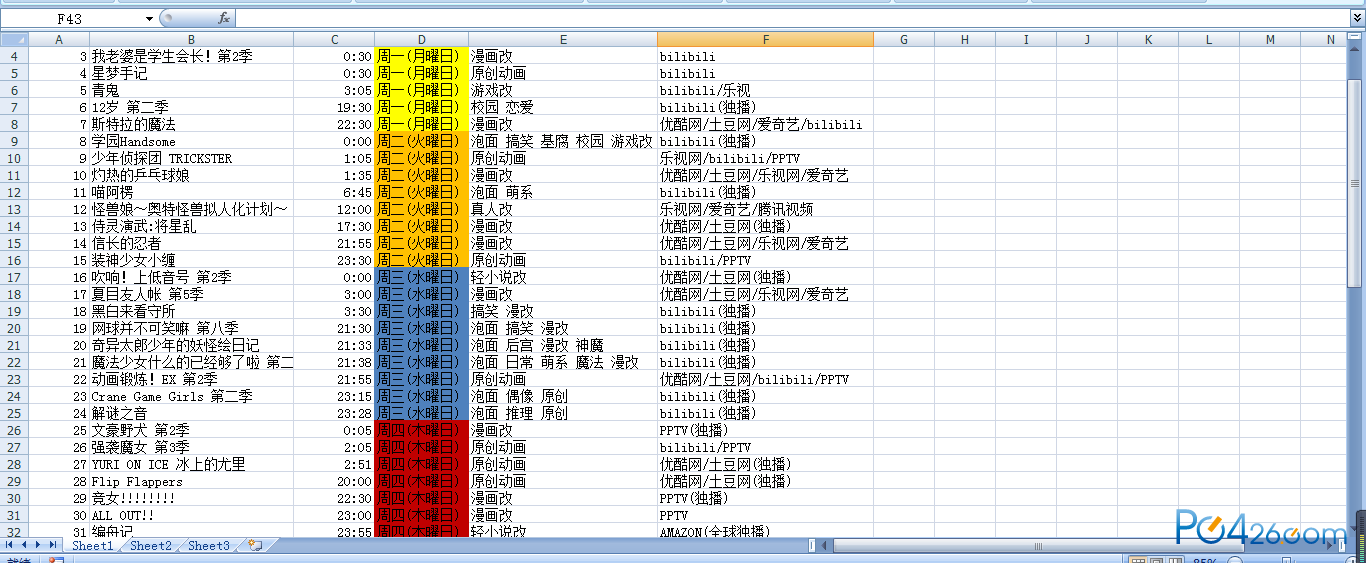Click cell '12岁 第二季'
The image size is (1366, 563).
(191, 108)
